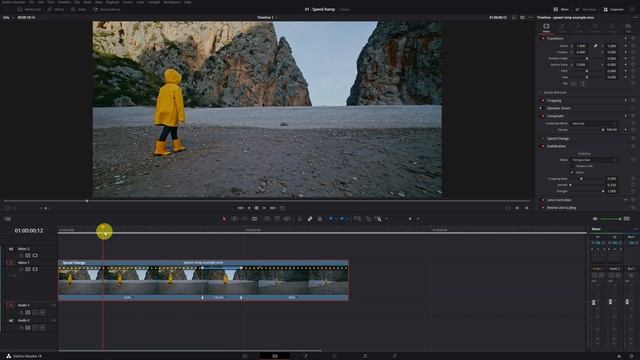Open the Effects panel button
This screenshot has width=640, height=360.
(56, 9)
